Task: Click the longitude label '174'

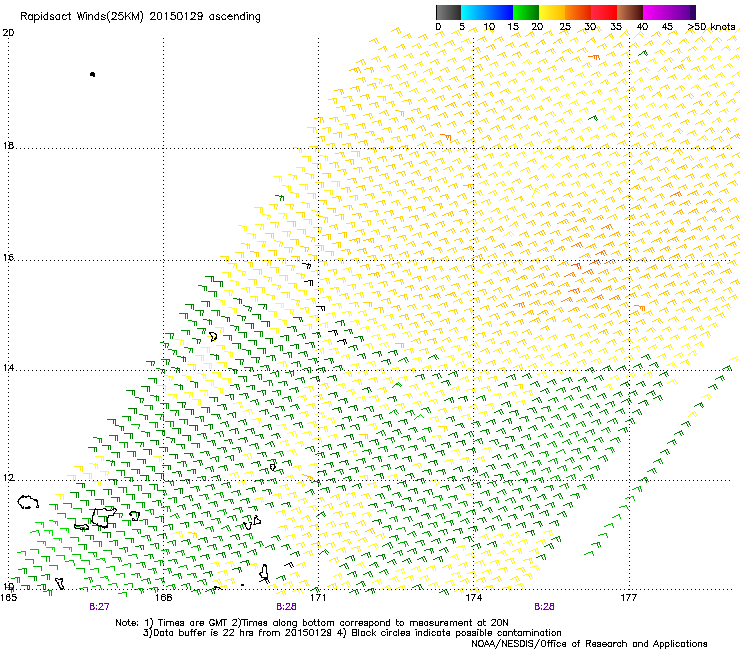Action: tap(473, 598)
